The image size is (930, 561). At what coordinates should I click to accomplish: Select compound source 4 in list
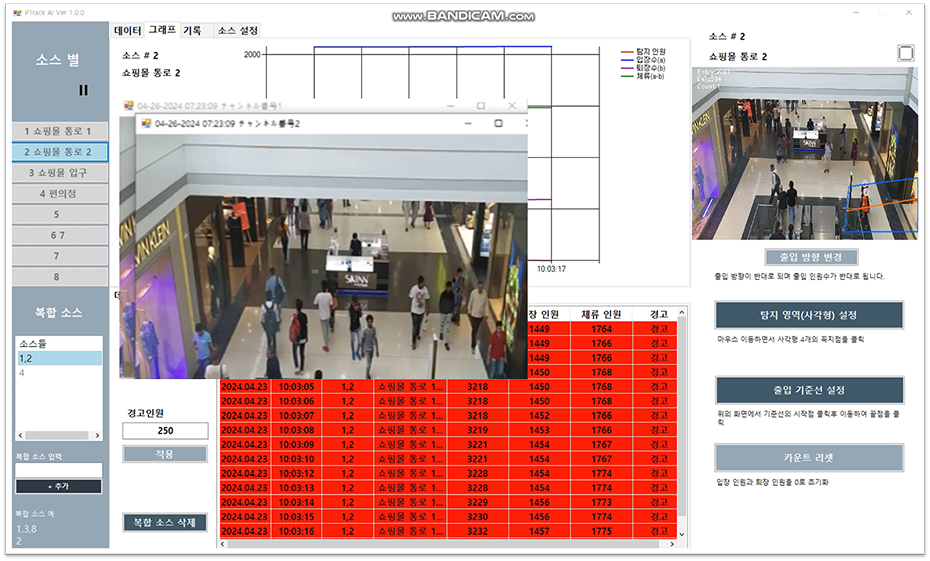(x=59, y=373)
